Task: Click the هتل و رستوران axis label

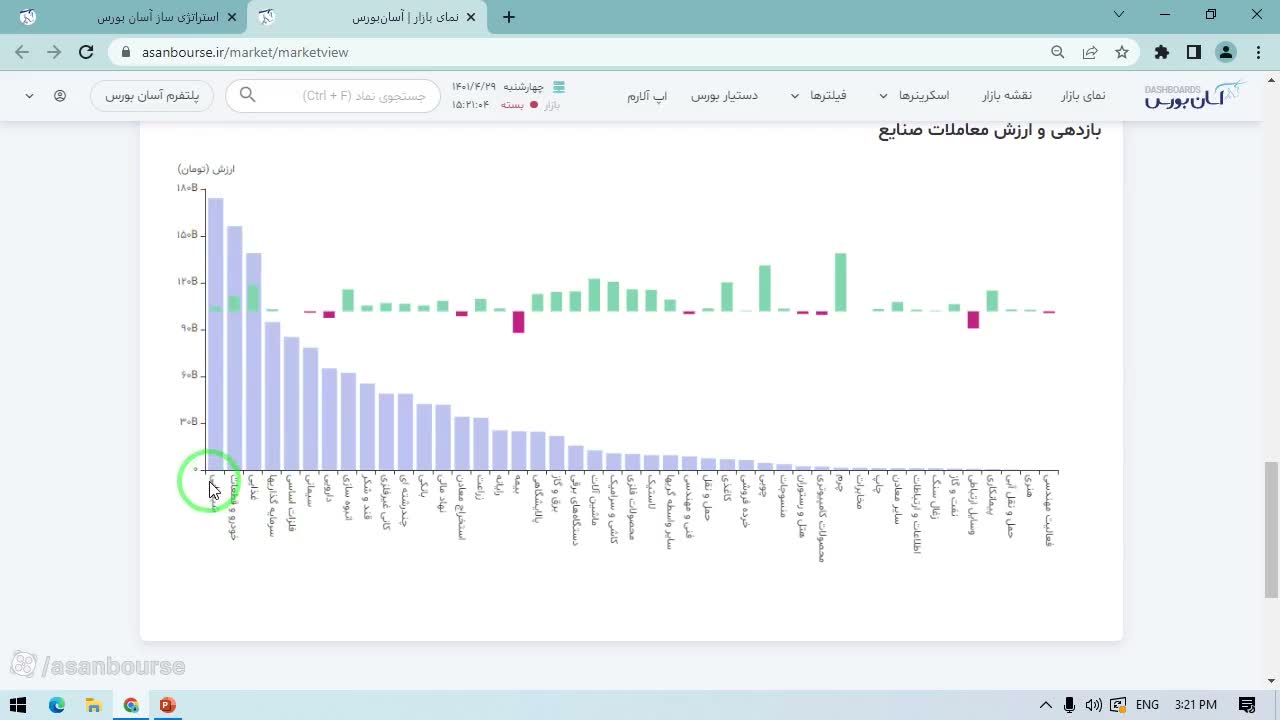Action: pyautogui.click(x=803, y=506)
